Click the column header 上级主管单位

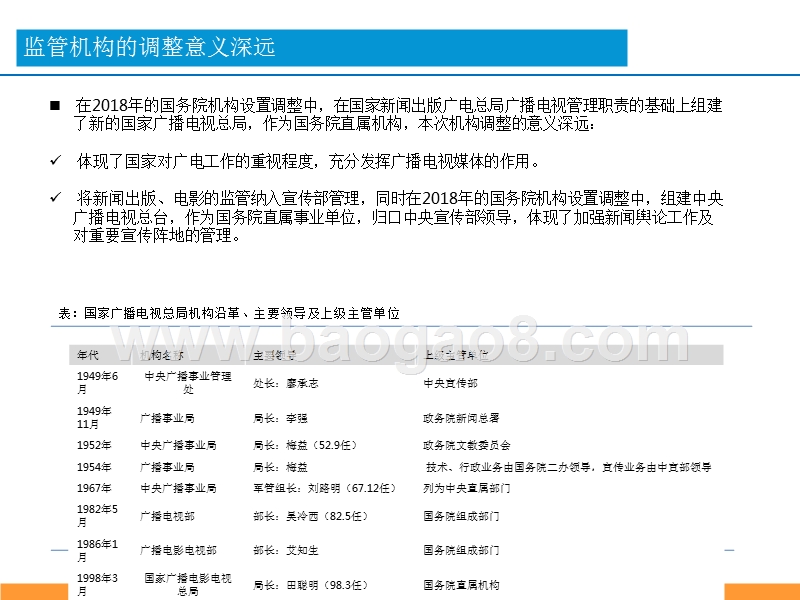[456, 355]
